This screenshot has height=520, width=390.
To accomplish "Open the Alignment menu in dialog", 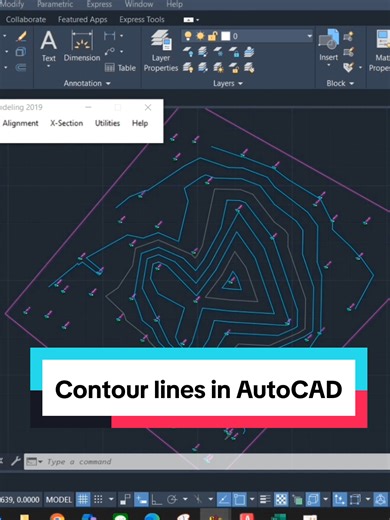I will click(x=20, y=123).
